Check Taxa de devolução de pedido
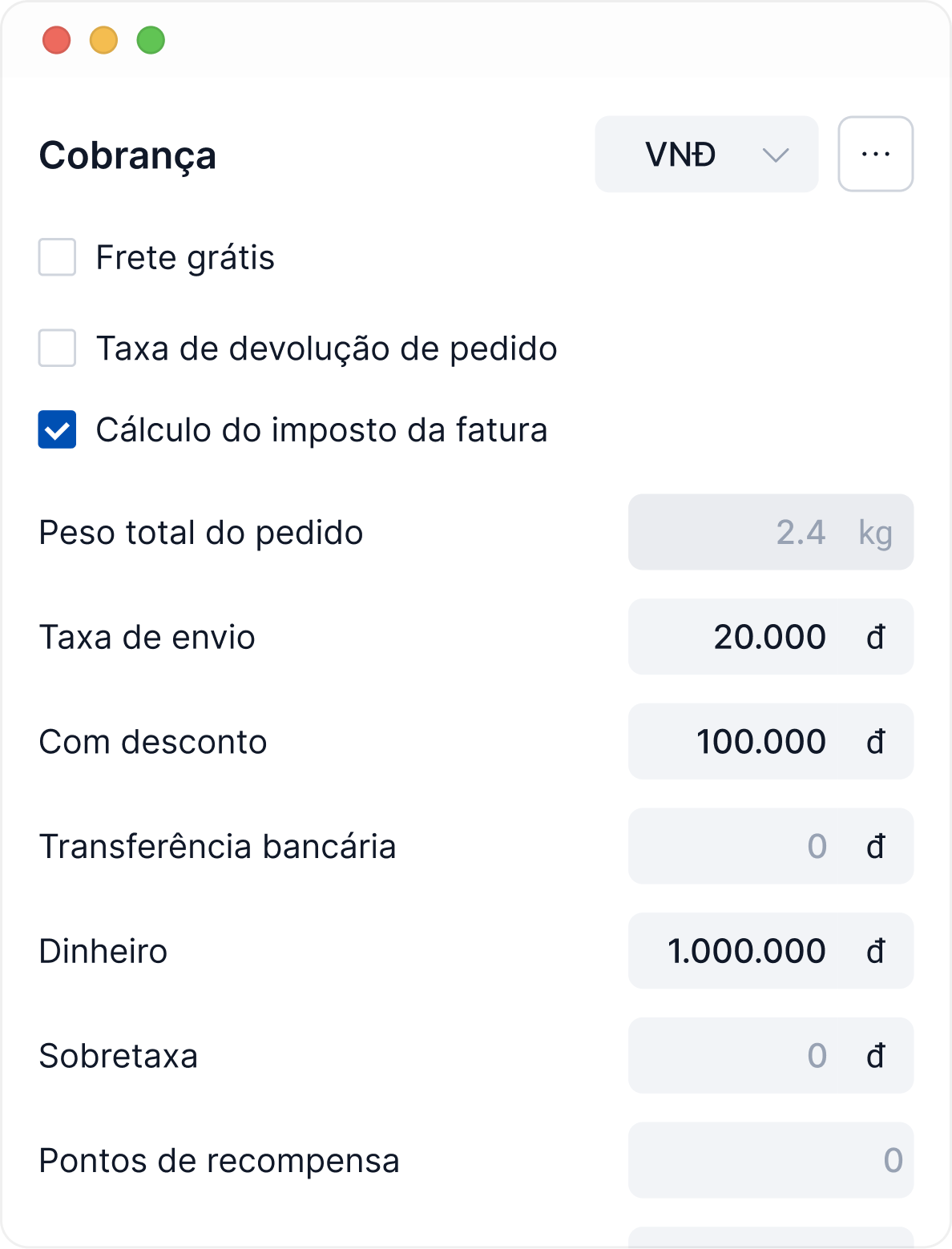Viewport: 952px width, 1249px height. (58, 349)
